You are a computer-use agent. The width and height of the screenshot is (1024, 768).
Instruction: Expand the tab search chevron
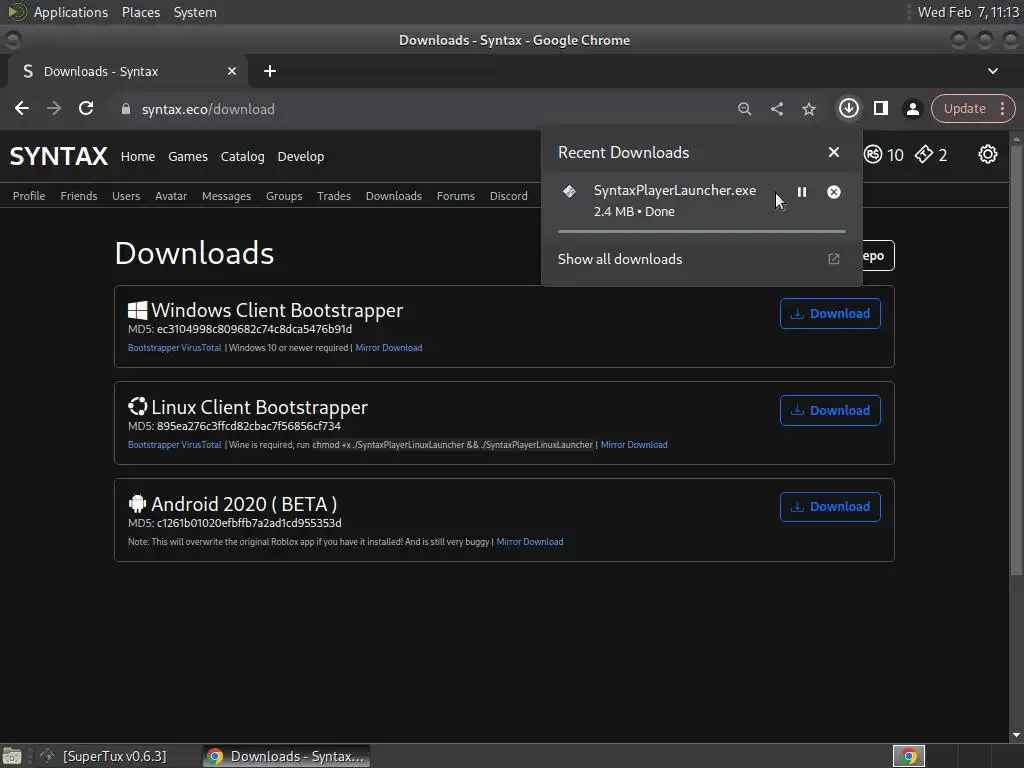click(993, 71)
